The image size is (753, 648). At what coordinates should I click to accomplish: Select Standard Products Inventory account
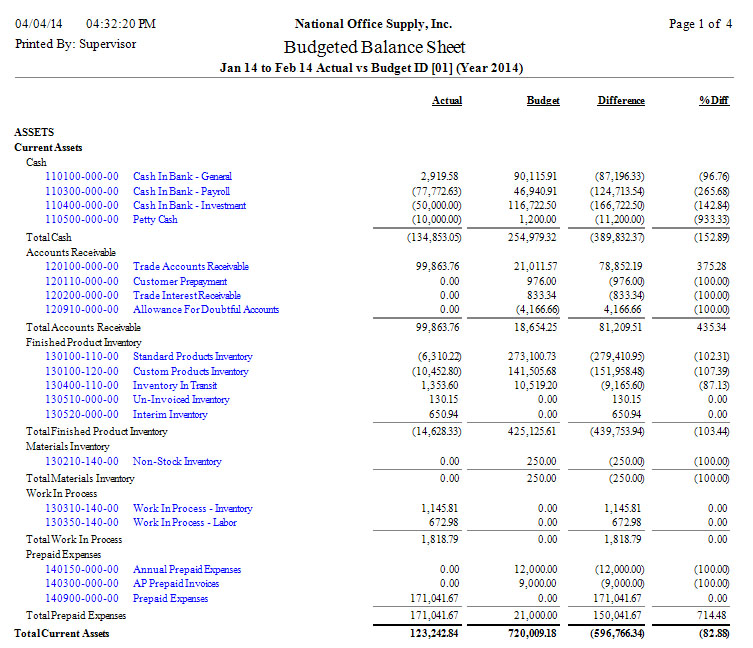point(193,357)
